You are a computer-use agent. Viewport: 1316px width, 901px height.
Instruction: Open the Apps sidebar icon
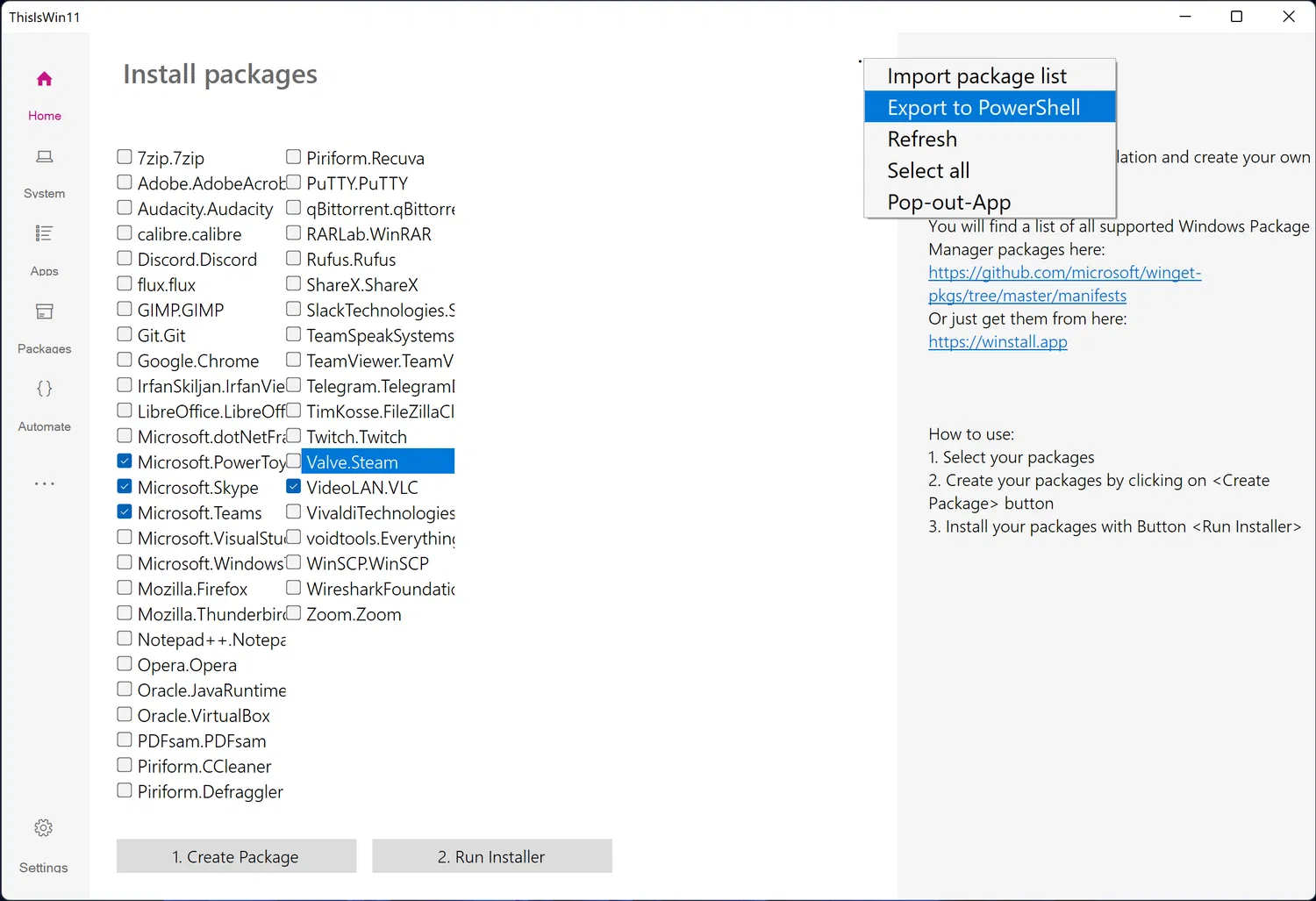point(45,234)
